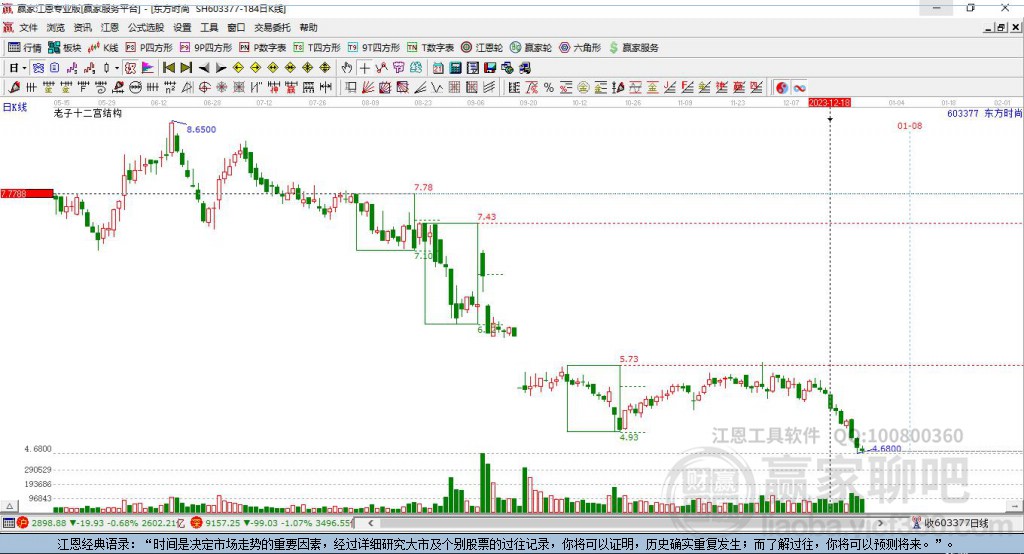
Task: Open the 9P四方形 tool
Action: coord(206,48)
